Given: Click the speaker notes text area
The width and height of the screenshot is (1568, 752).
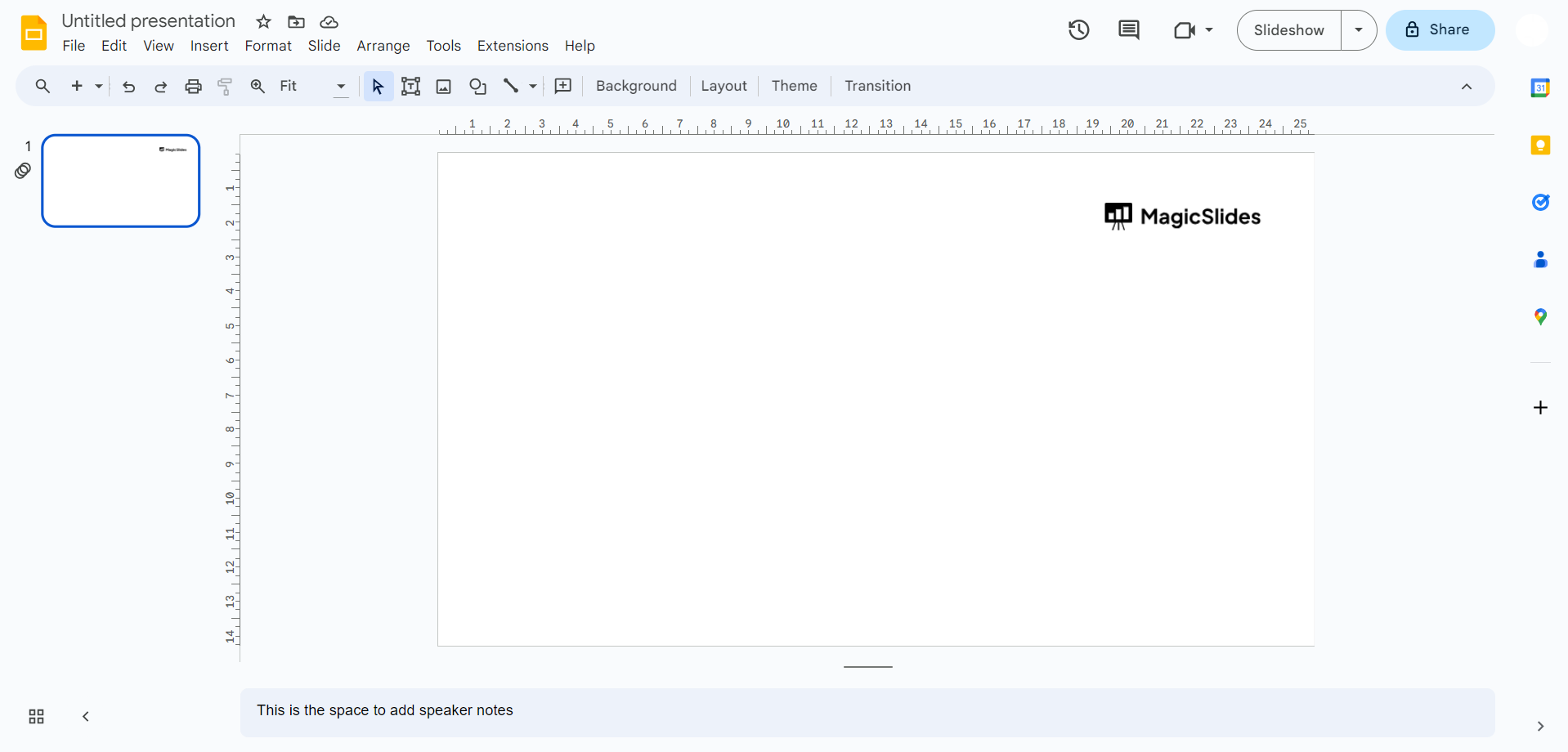Looking at the screenshot, I should click(867, 712).
